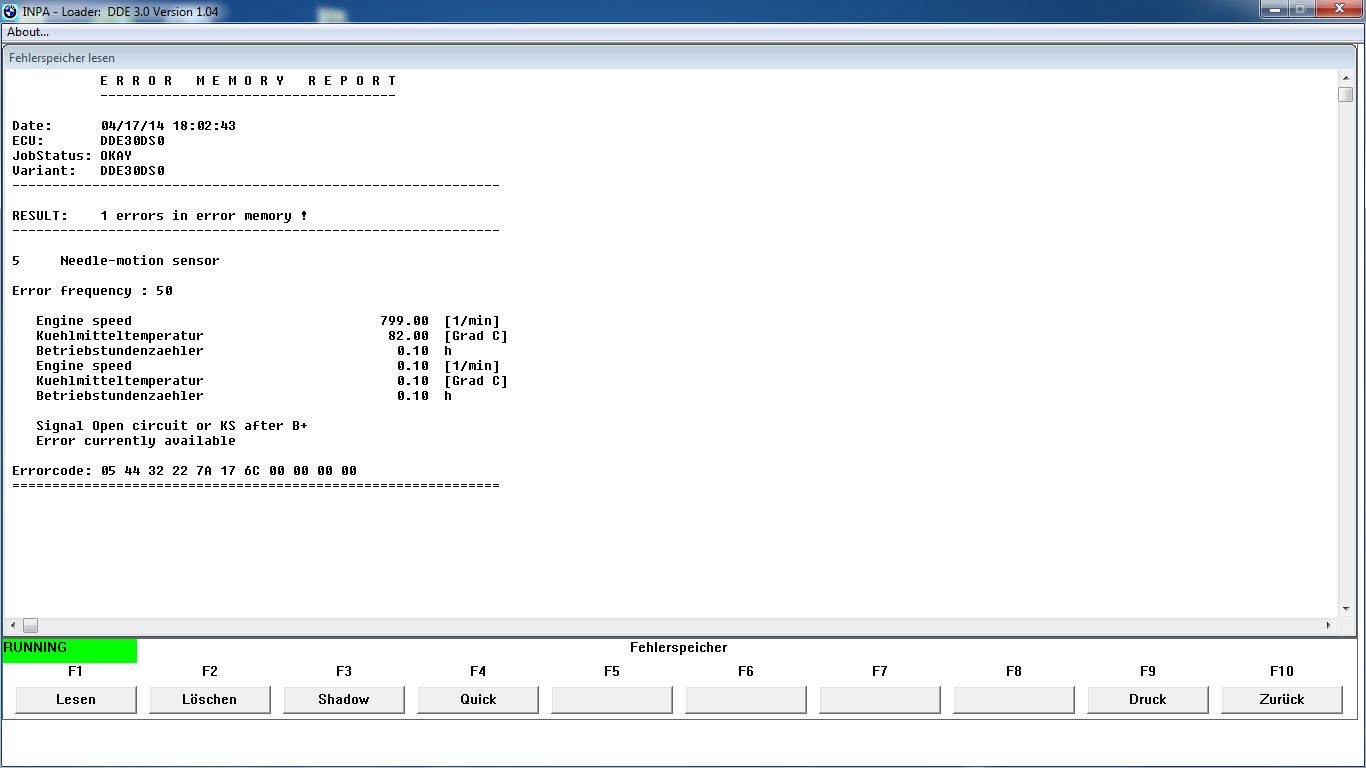Click the blank button under F6

[746, 700]
